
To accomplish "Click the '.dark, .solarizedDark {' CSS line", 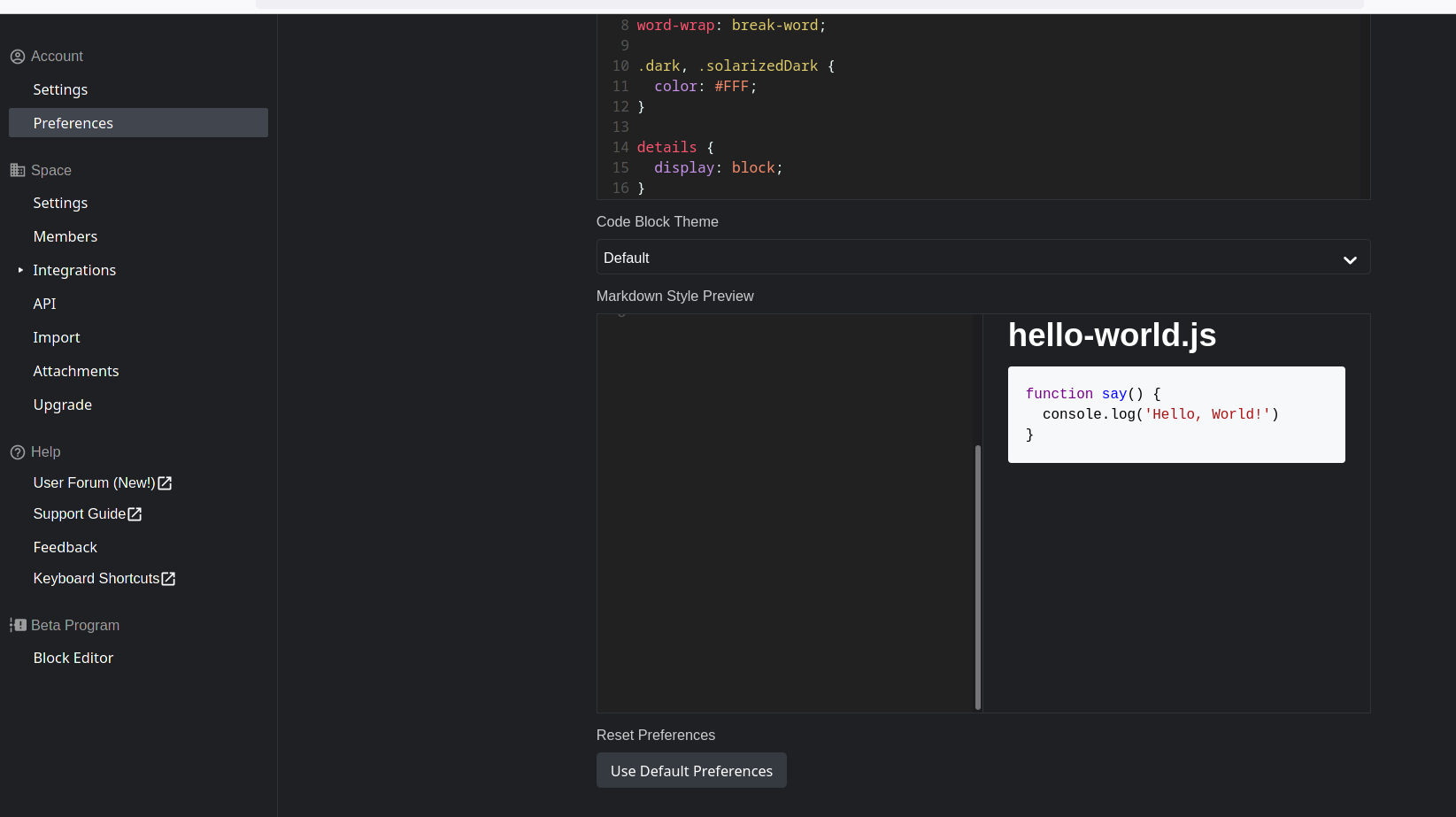I will point(736,66).
